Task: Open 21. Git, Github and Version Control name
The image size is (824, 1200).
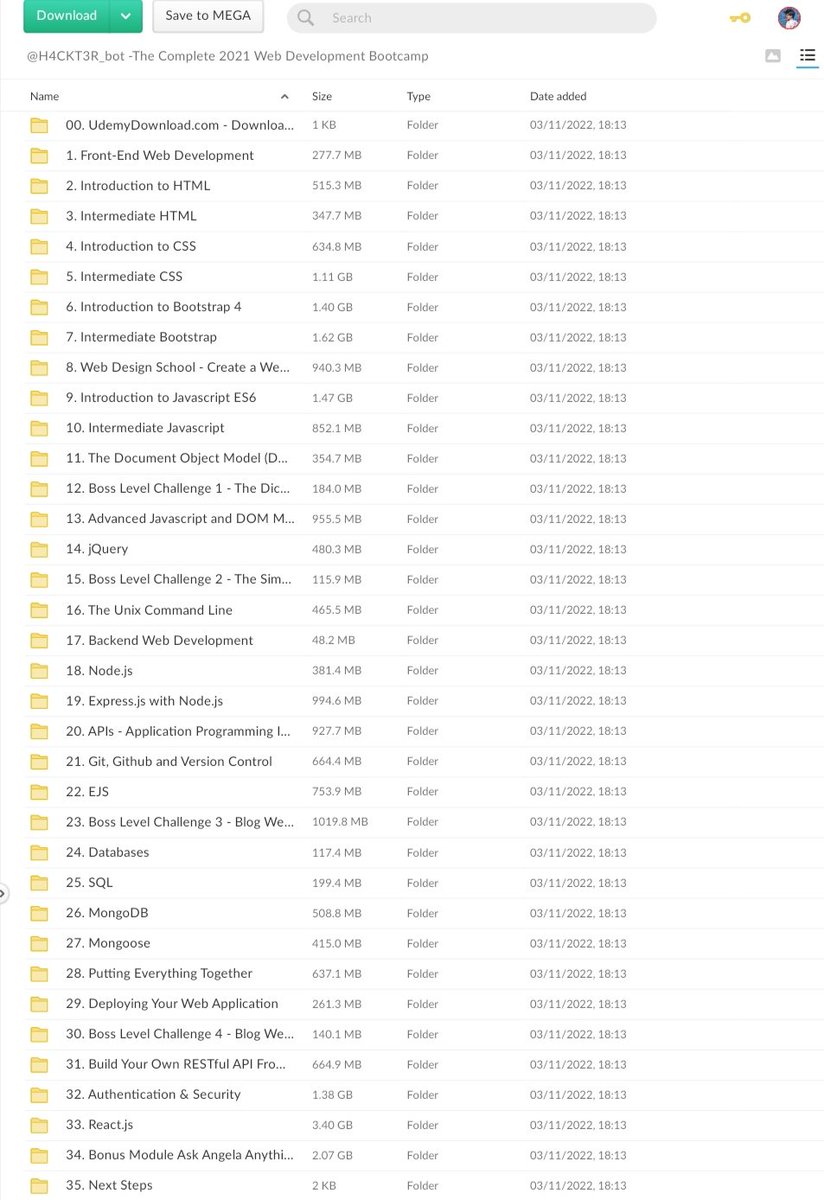Action: [169, 761]
